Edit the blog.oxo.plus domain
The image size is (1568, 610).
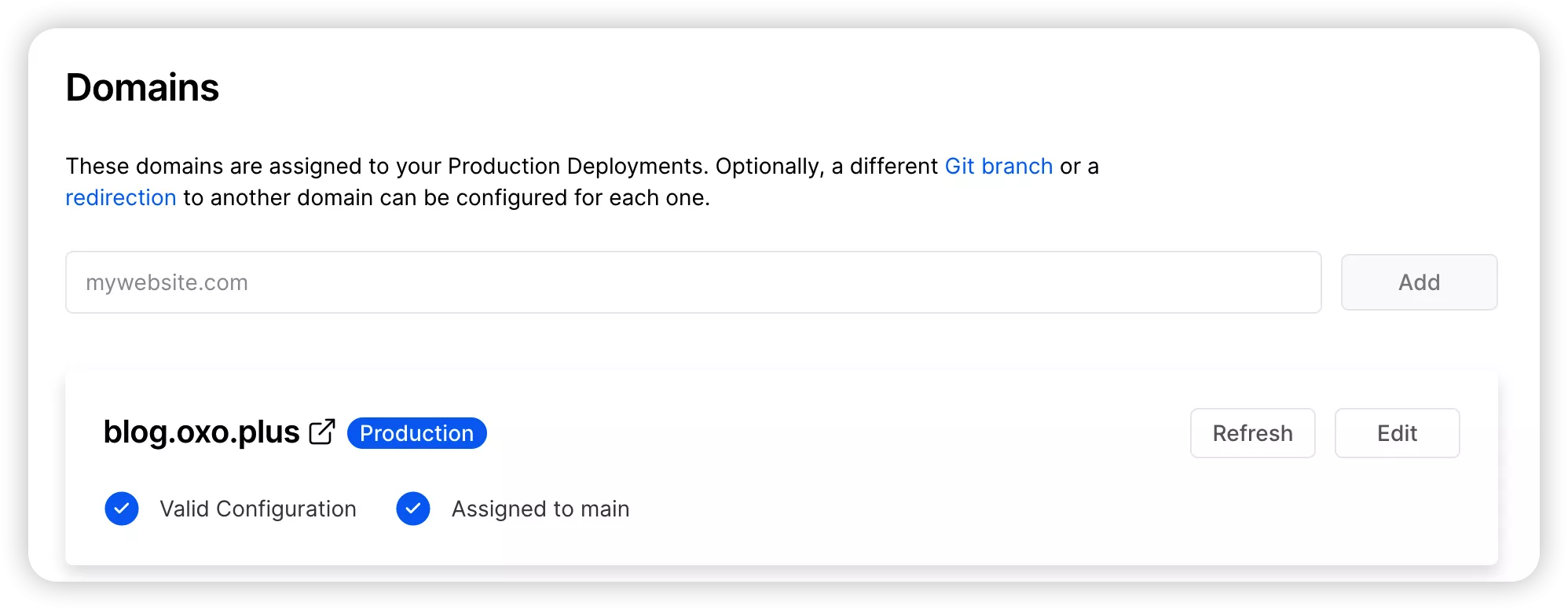[1397, 433]
